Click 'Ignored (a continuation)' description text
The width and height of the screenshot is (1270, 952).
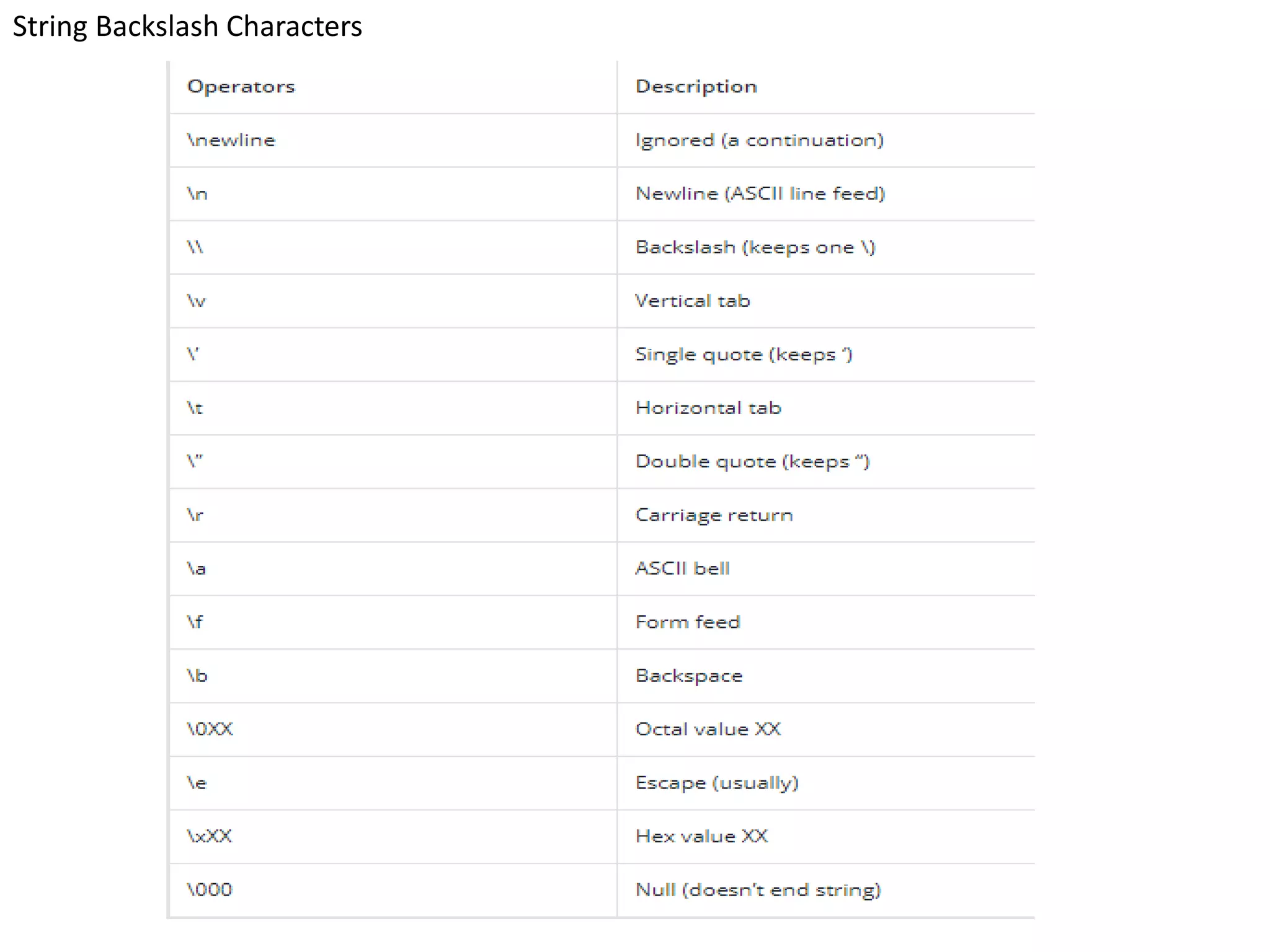point(759,141)
